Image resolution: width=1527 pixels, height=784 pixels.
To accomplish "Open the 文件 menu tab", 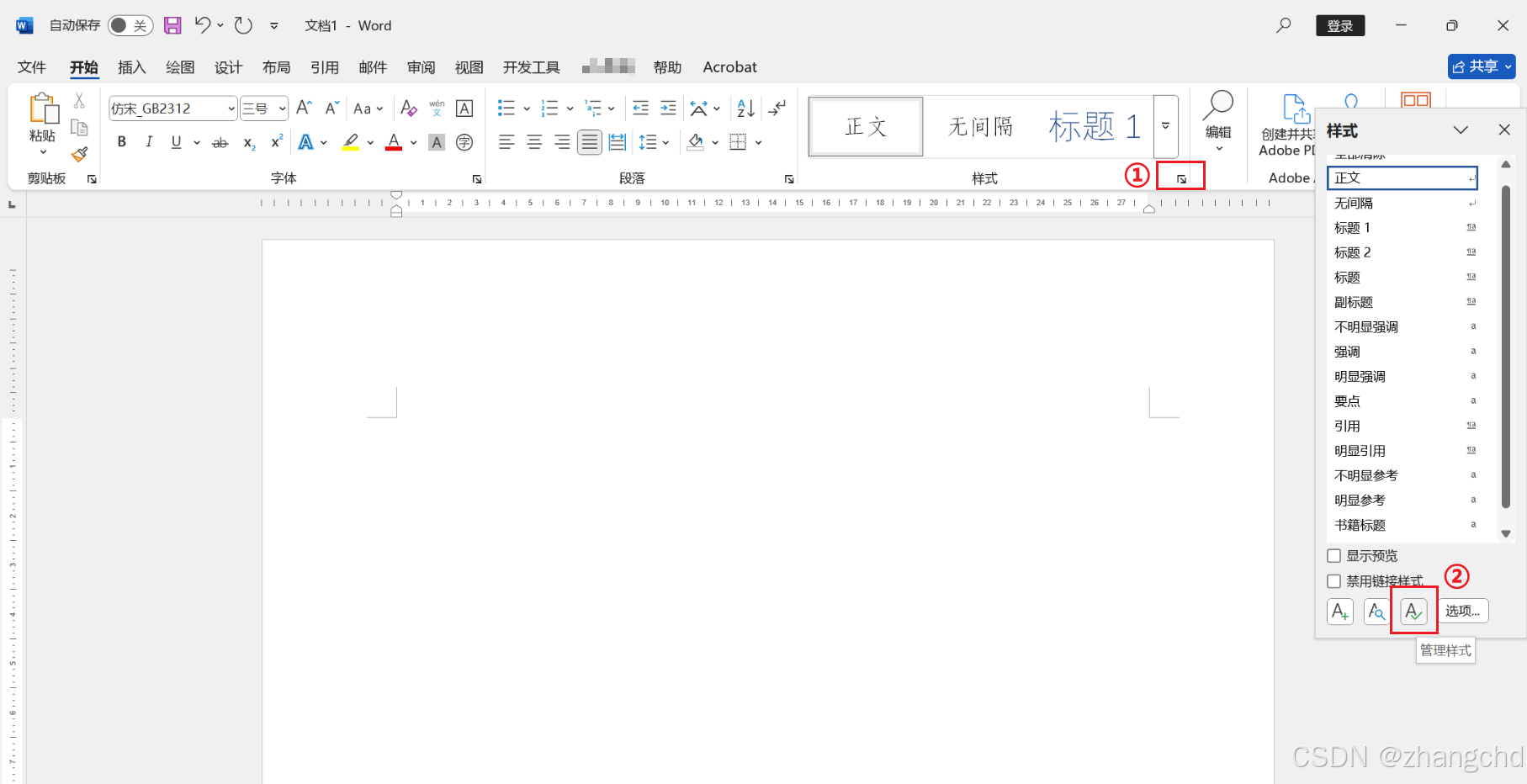I will click(x=32, y=67).
